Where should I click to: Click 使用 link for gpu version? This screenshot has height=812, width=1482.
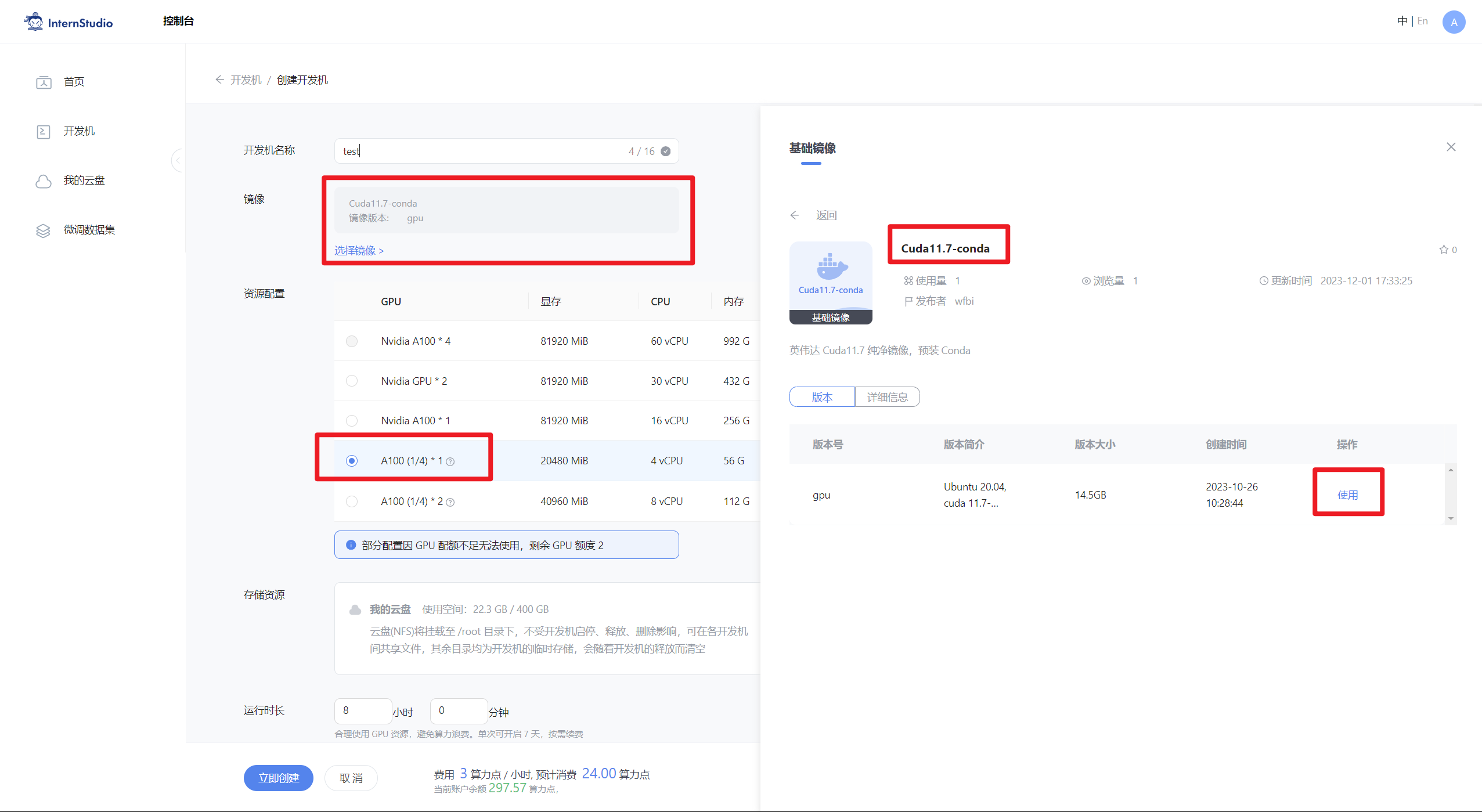pyautogui.click(x=1347, y=495)
